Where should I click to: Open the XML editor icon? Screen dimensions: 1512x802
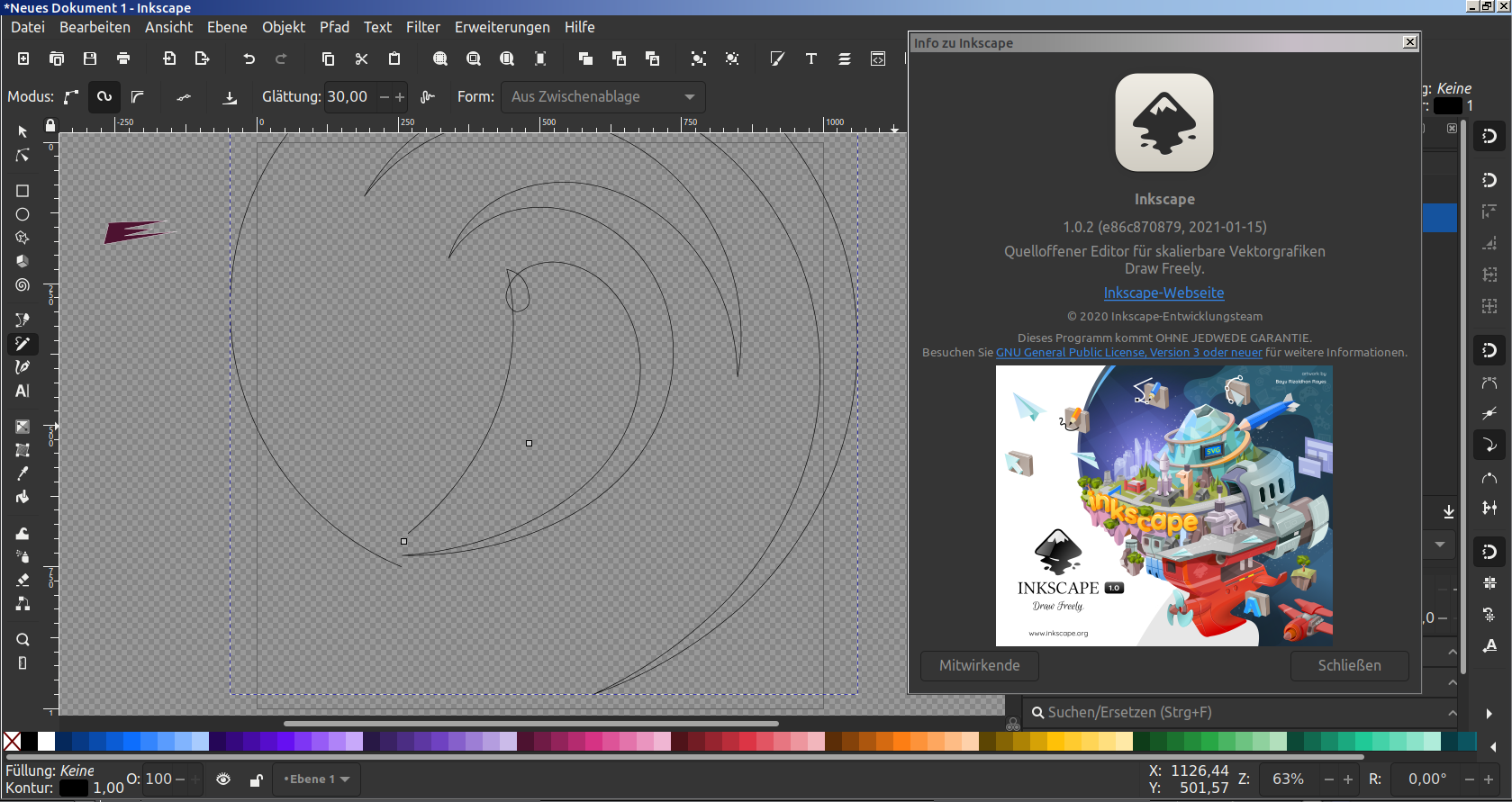(878, 59)
